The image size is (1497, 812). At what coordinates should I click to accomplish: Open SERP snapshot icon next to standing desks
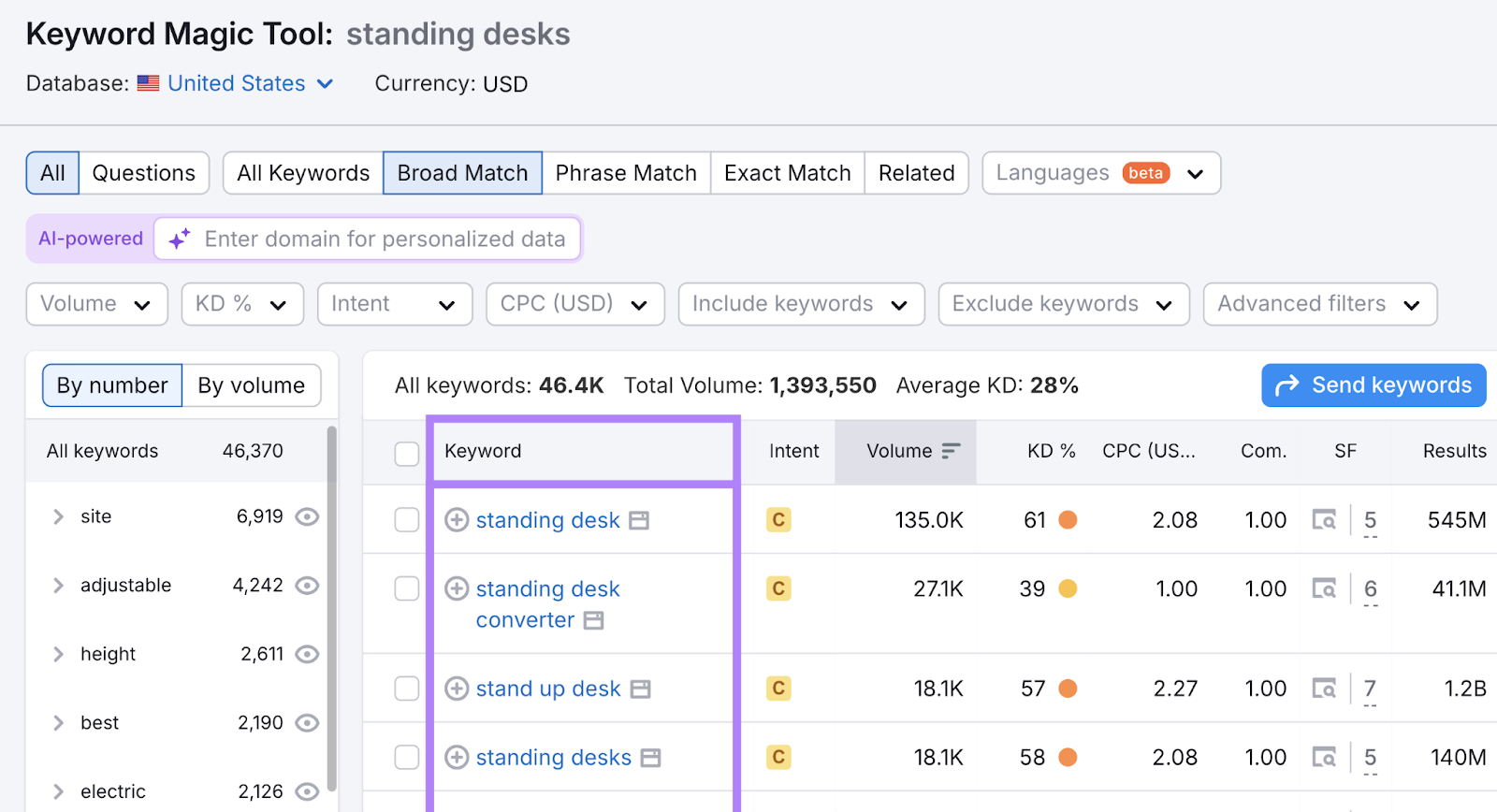click(651, 758)
